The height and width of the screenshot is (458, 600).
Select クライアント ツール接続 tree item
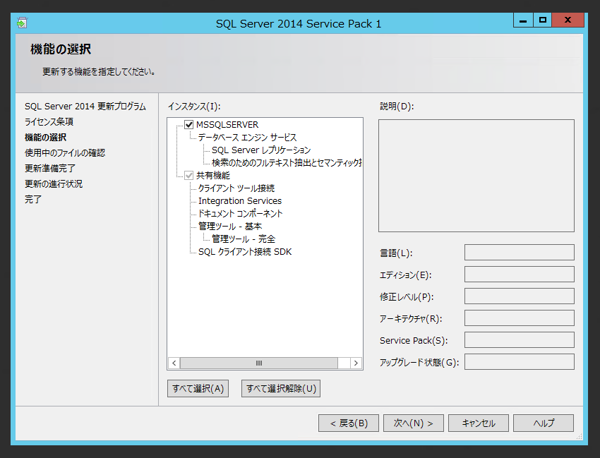coord(236,188)
